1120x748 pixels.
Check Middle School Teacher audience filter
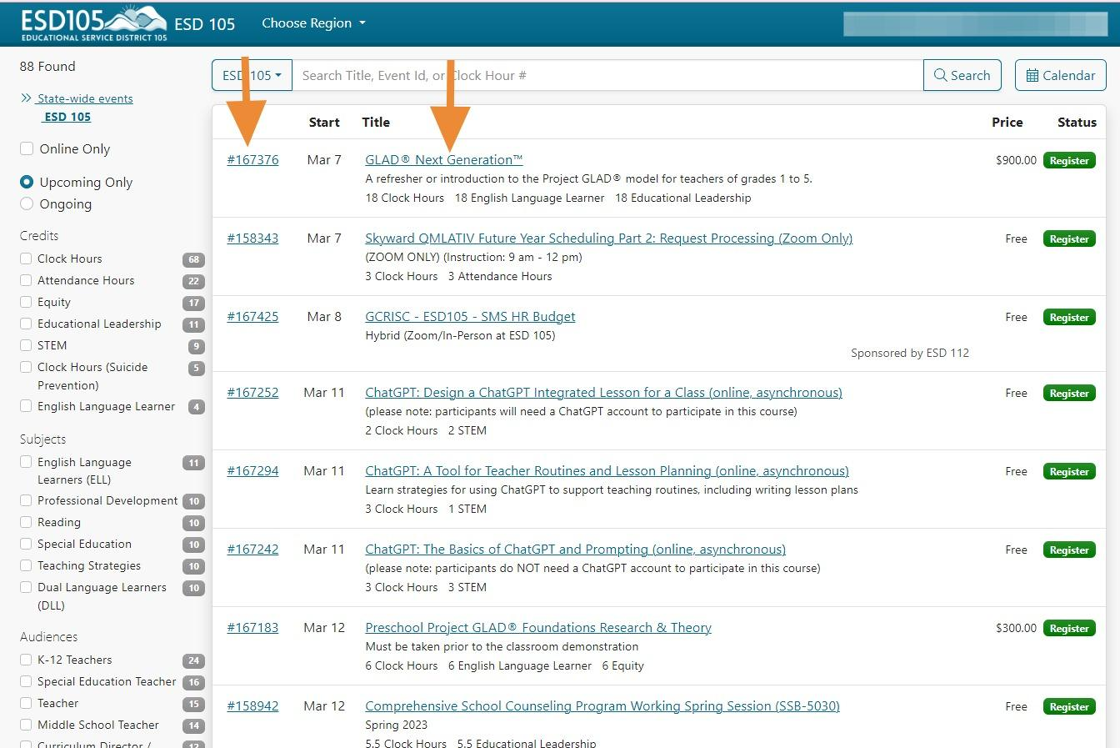[26, 724]
